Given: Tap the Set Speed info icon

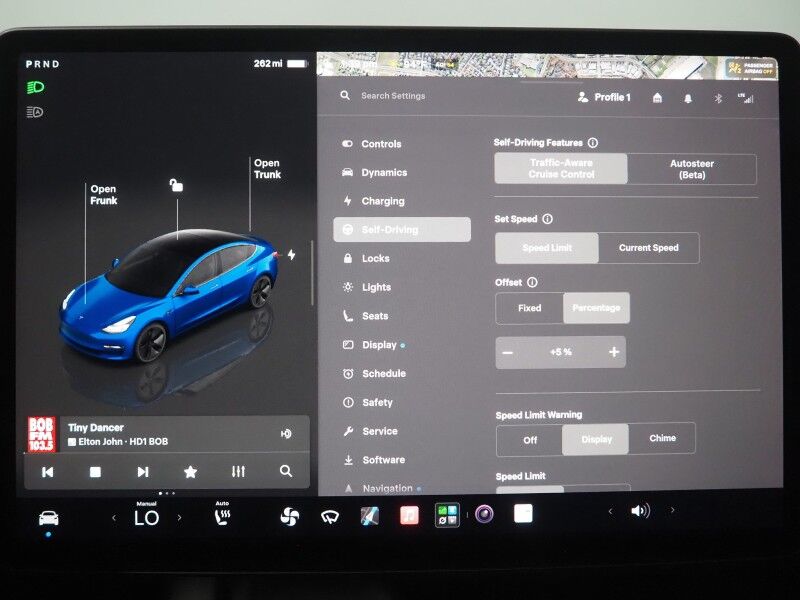Looking at the screenshot, I should [547, 219].
